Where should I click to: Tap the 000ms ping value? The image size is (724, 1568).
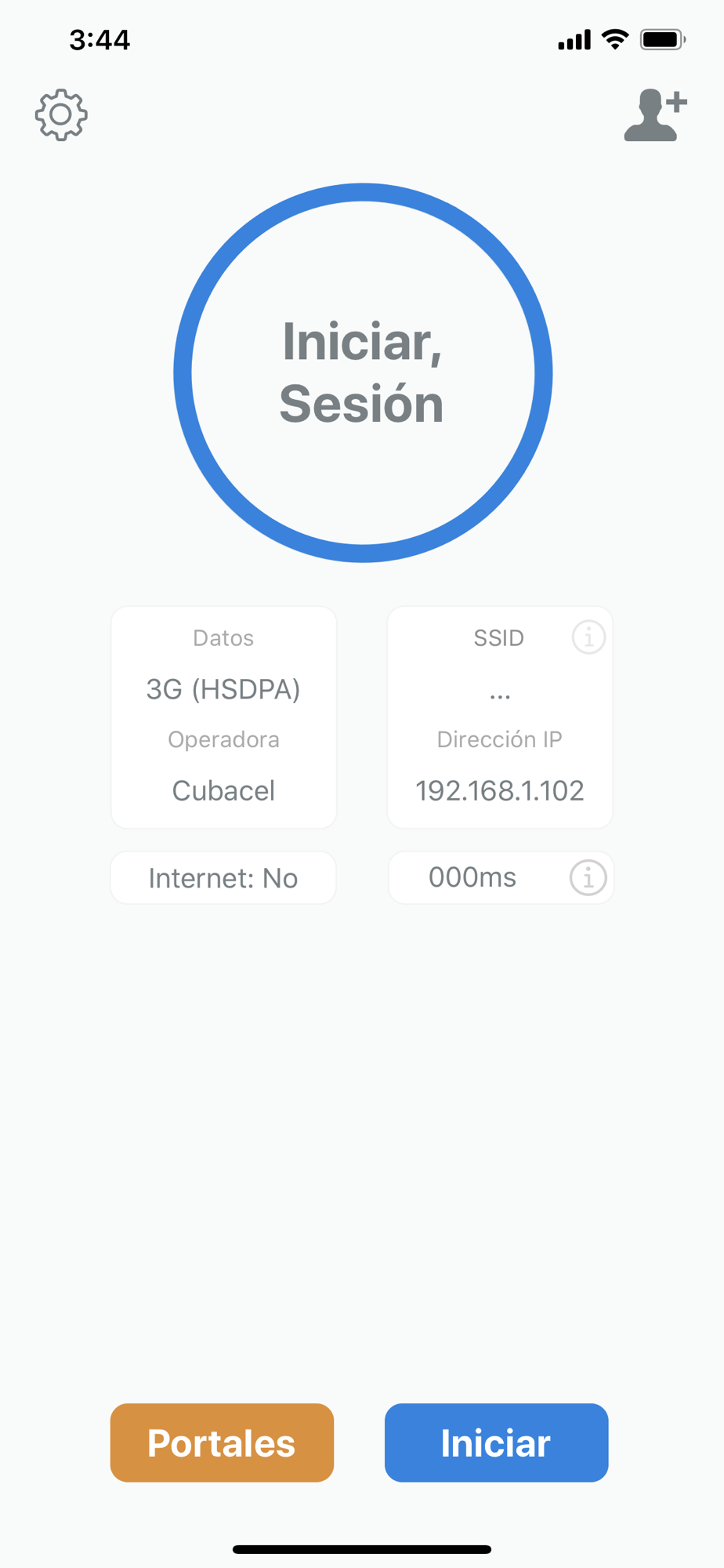472,877
